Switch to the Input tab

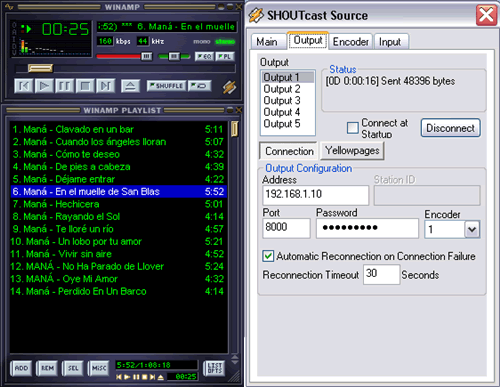(390, 42)
